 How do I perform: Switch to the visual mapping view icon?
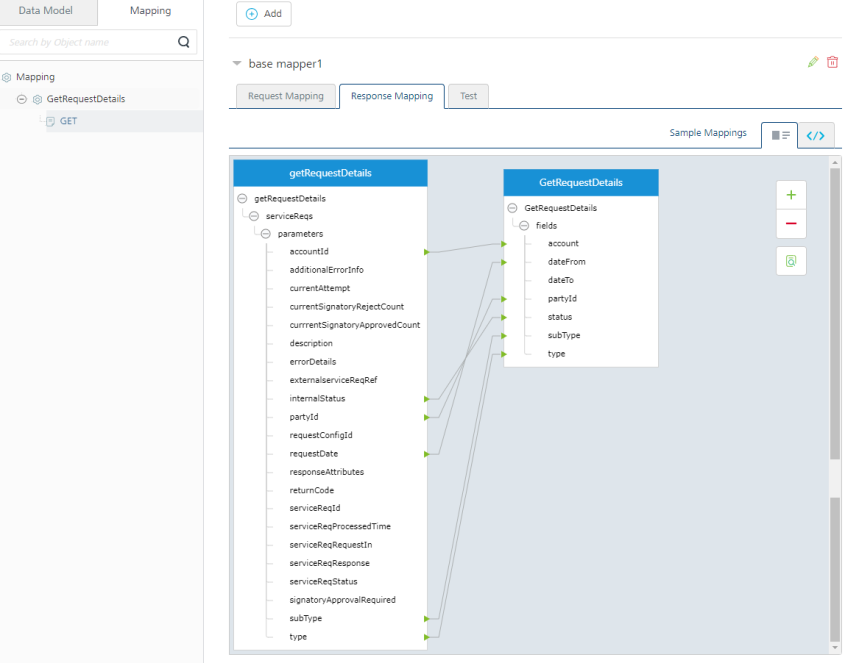pos(780,136)
